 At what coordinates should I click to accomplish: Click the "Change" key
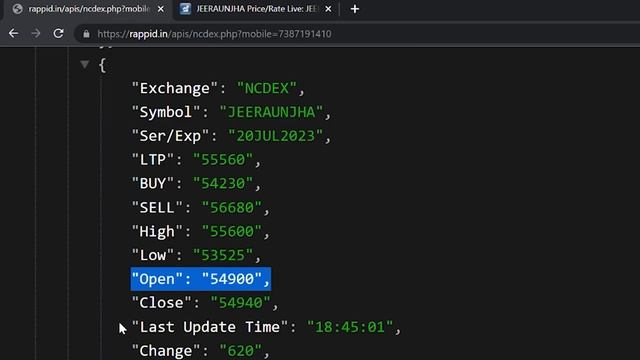point(166,351)
